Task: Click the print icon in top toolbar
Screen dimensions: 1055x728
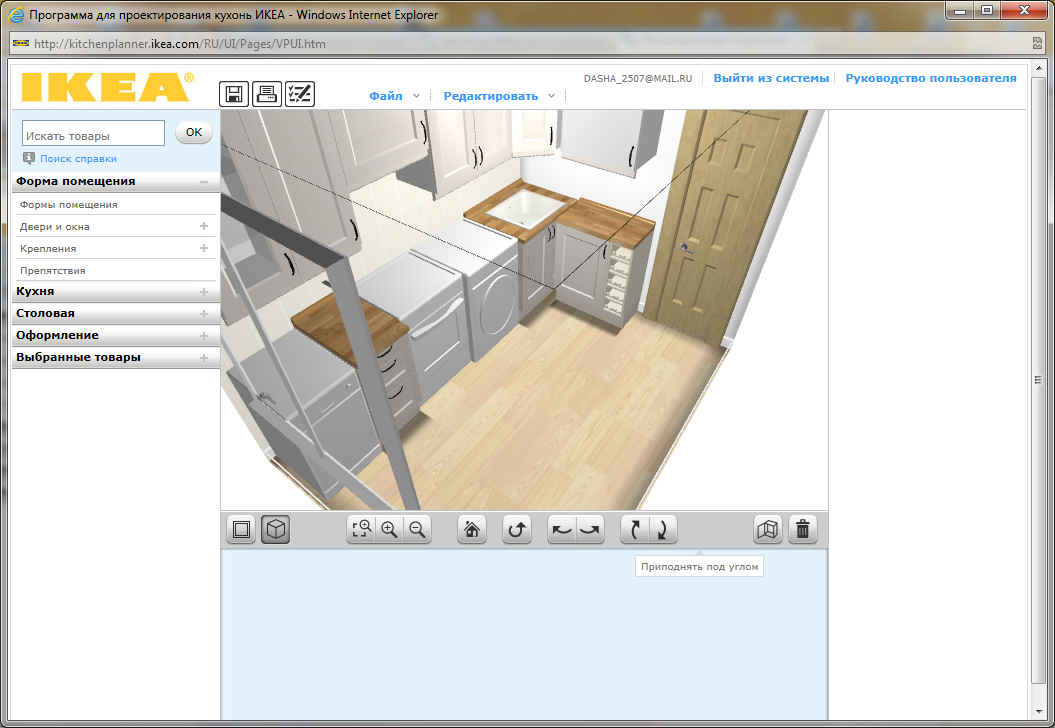Action: tap(267, 94)
